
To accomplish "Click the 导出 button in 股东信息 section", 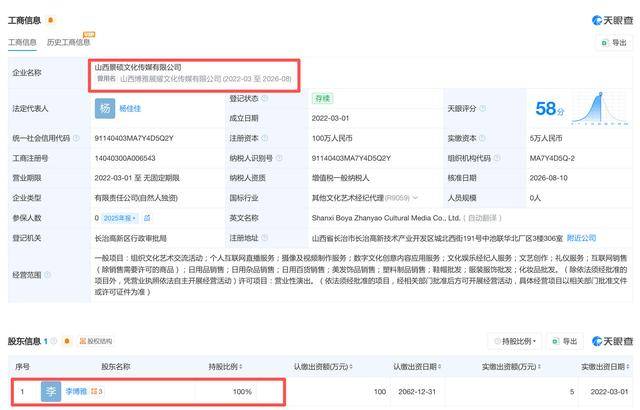I will pos(565,341).
